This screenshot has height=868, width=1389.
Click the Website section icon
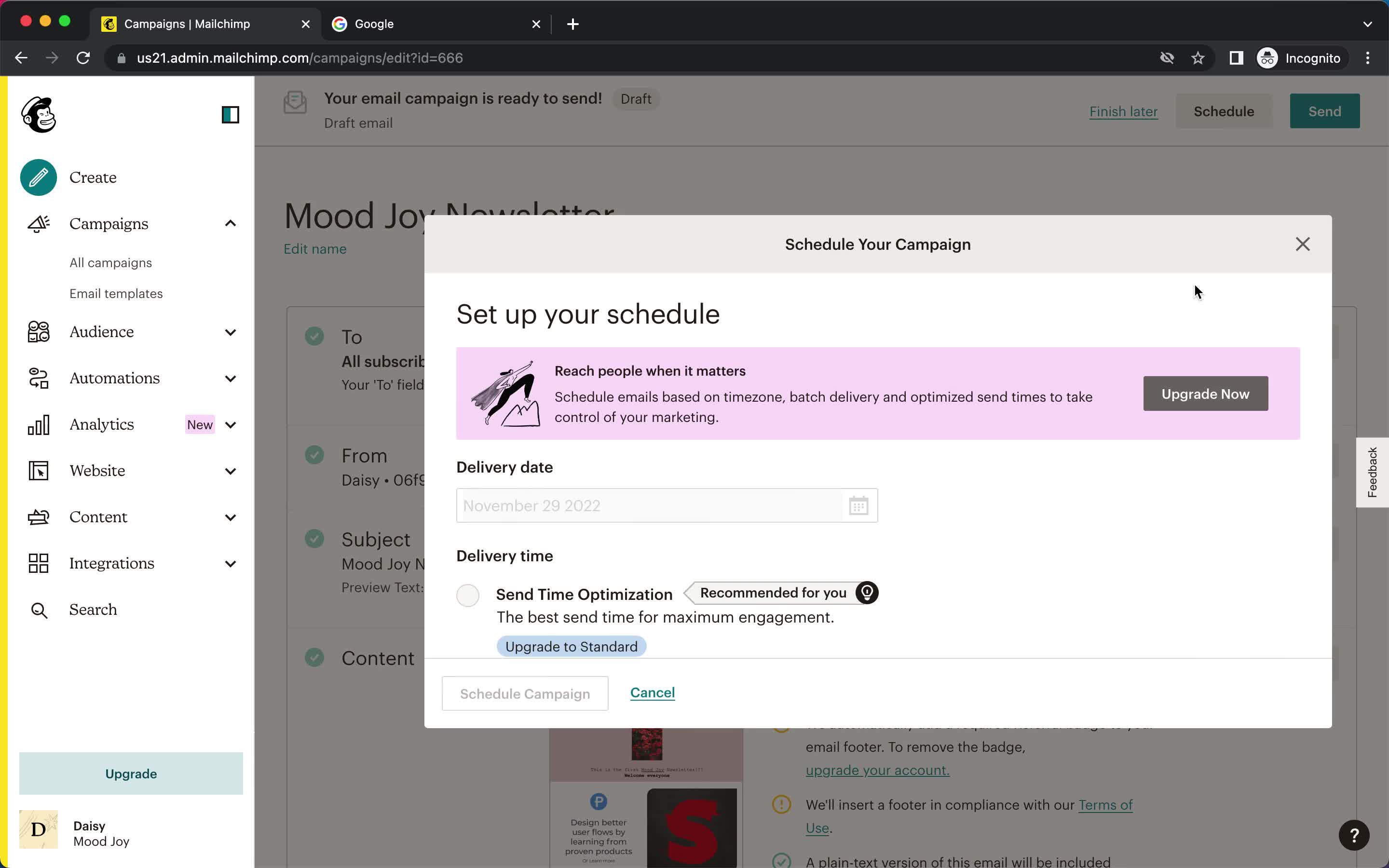[38, 470]
